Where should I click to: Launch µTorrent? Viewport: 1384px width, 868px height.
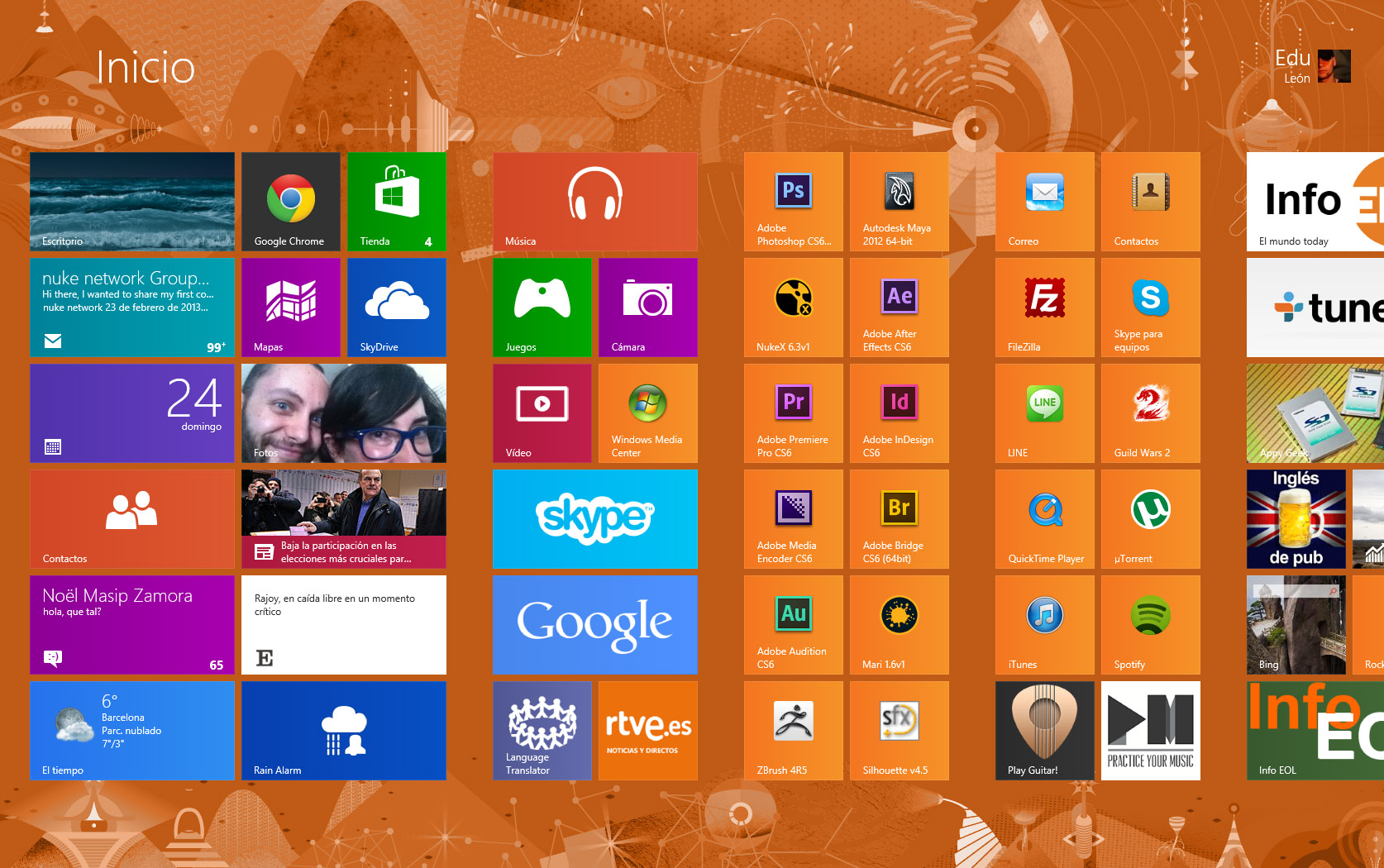click(1150, 519)
